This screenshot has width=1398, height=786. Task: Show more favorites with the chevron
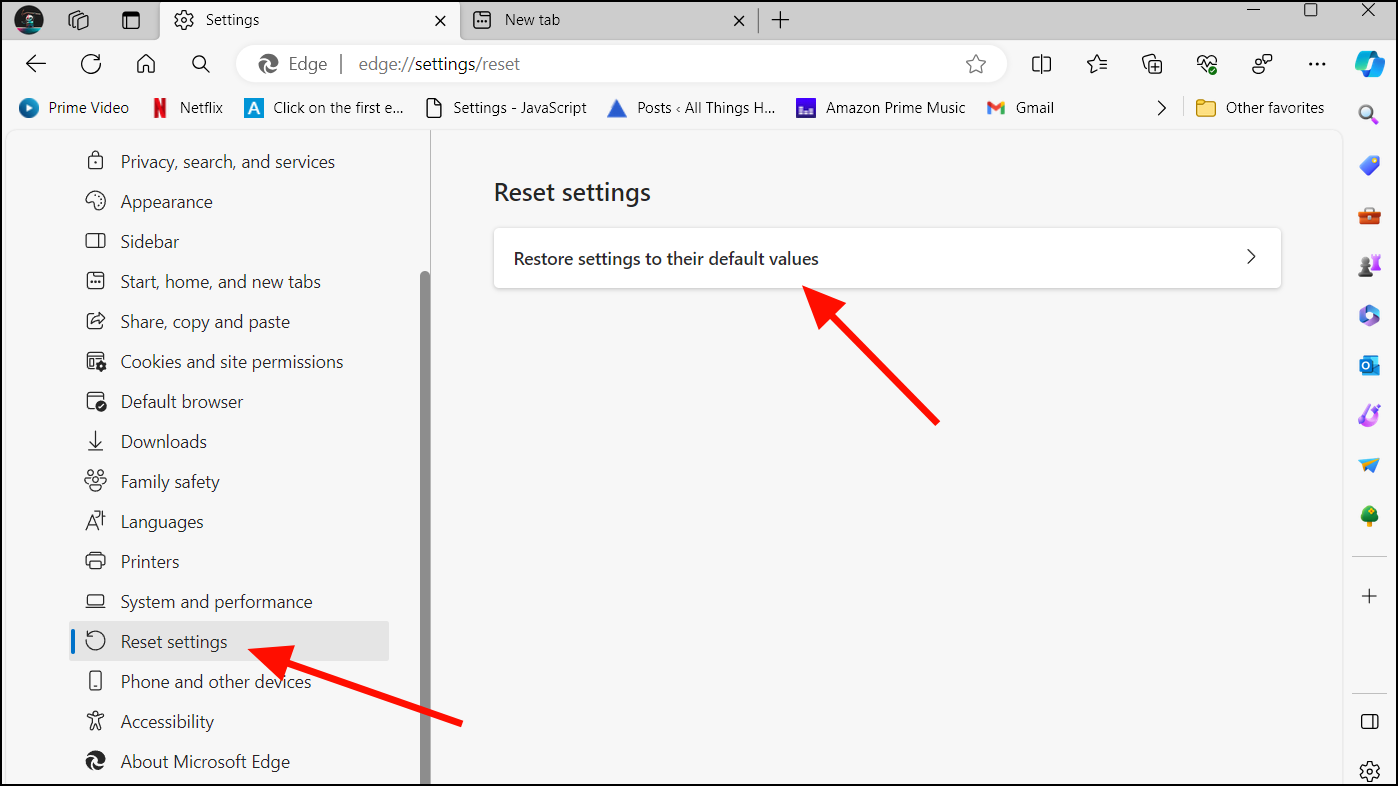pyautogui.click(x=1161, y=107)
